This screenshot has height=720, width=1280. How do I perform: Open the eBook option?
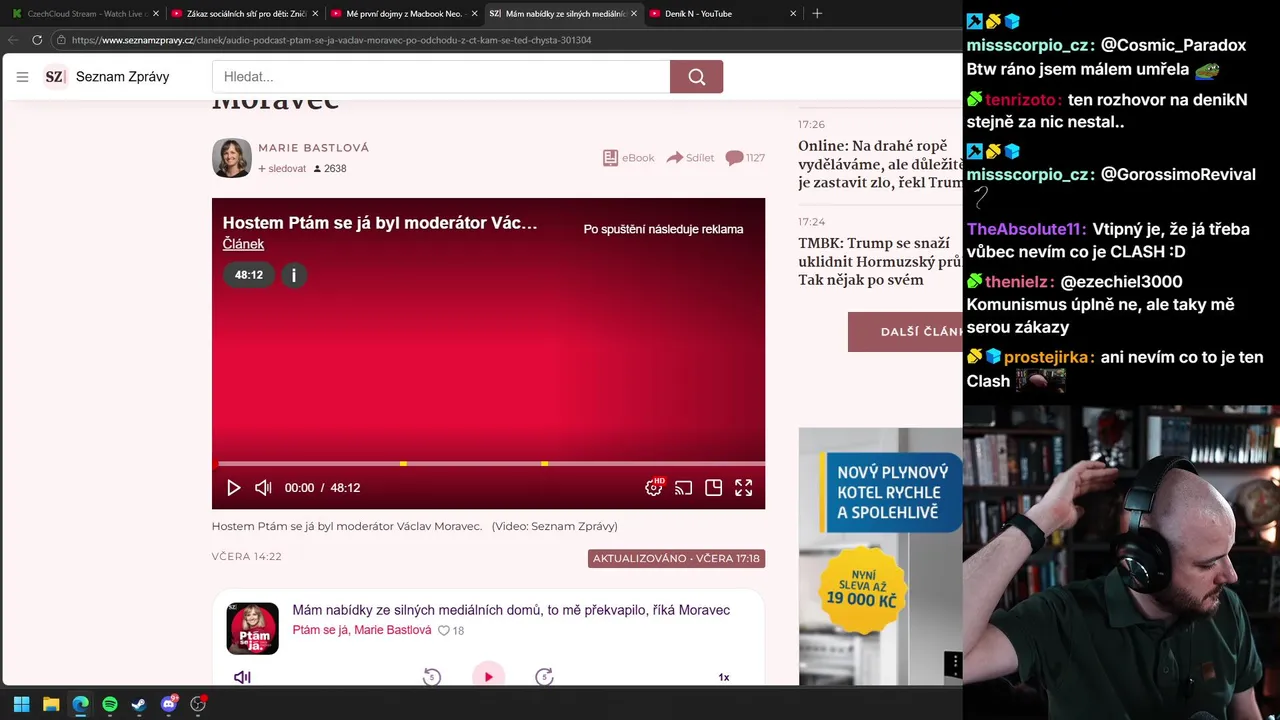(628, 158)
